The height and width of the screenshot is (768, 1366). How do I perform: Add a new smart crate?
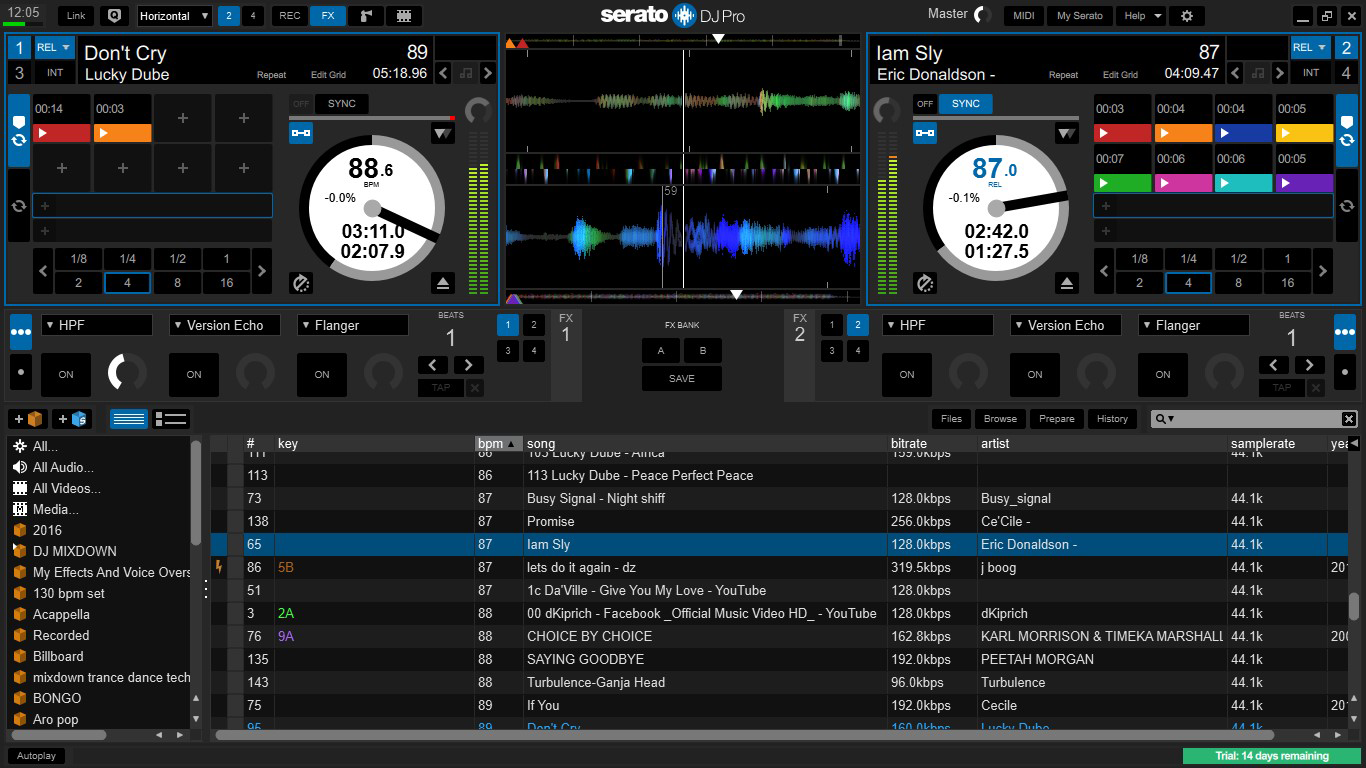pyautogui.click(x=72, y=419)
